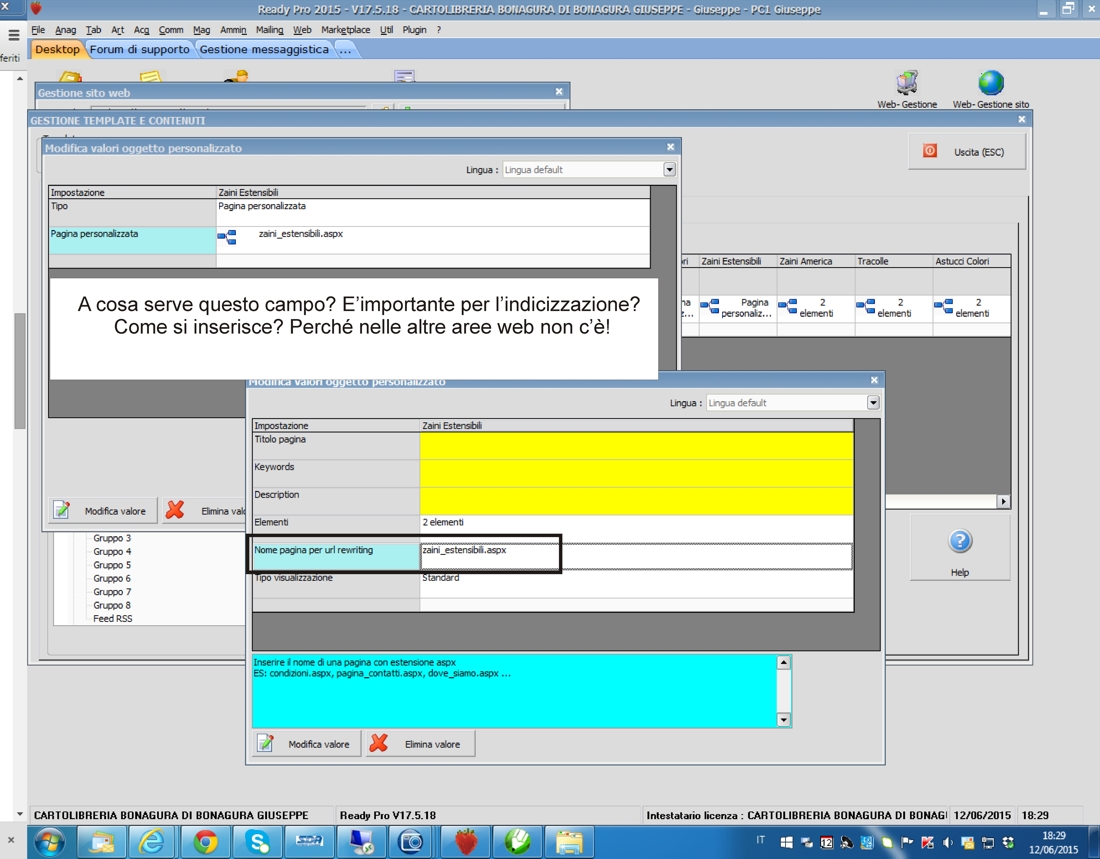The height and width of the screenshot is (859, 1100).
Task: Click the red icon on Uscita (ESC)
Action: point(930,151)
